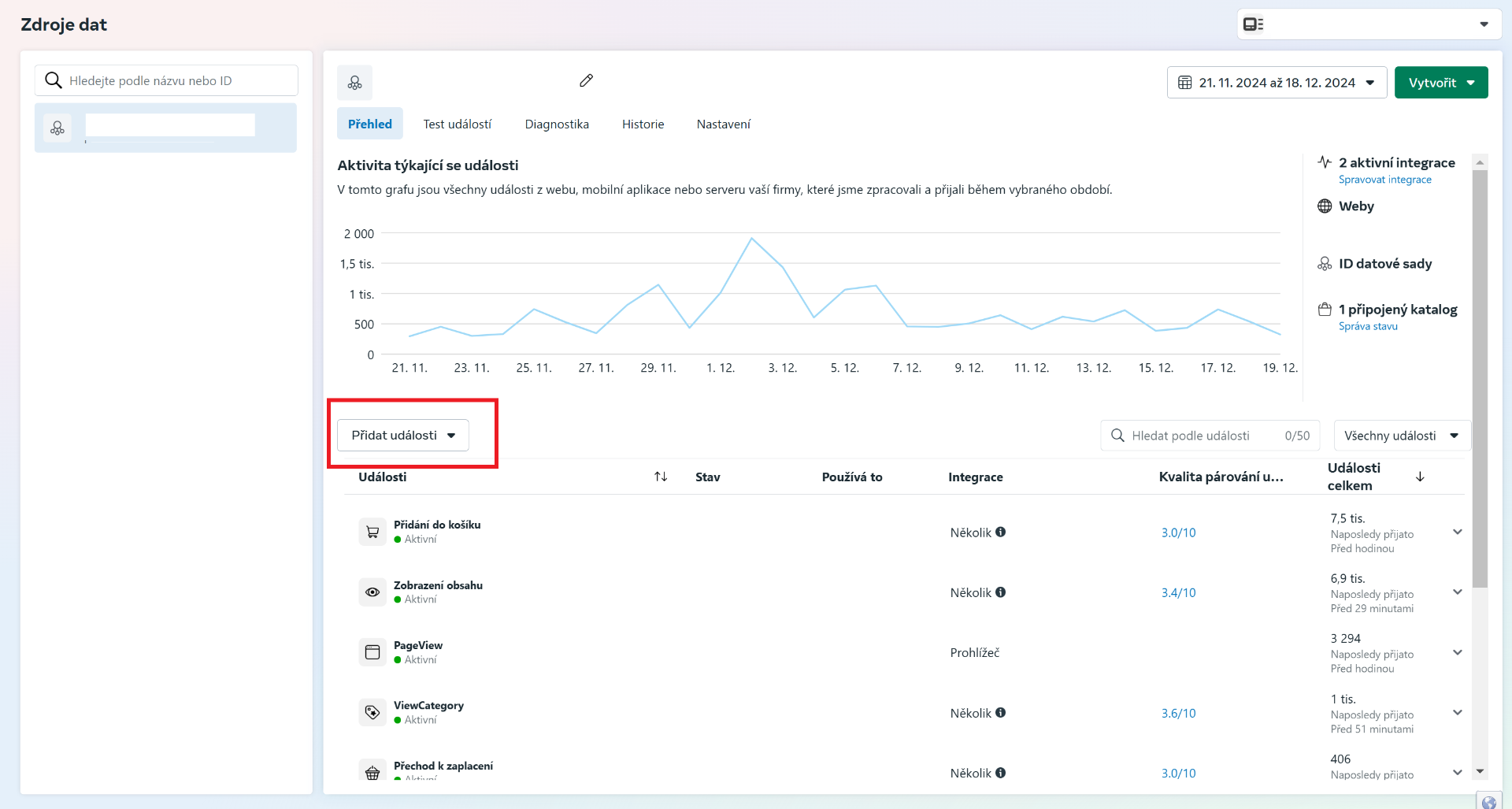Open the 3.4/10 matching quality score
This screenshot has width=1512, height=809.
click(x=1178, y=592)
